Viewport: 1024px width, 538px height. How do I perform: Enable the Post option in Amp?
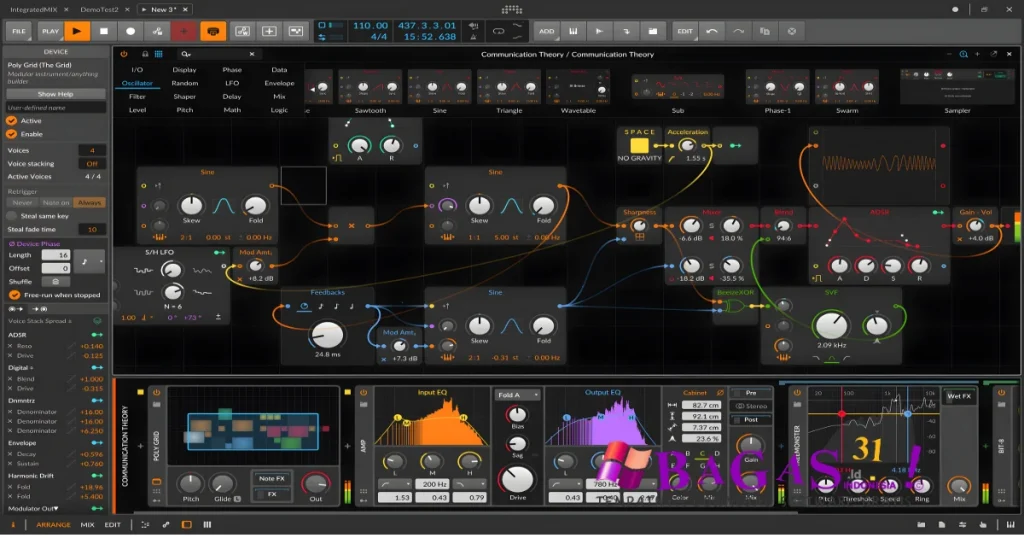[751, 420]
